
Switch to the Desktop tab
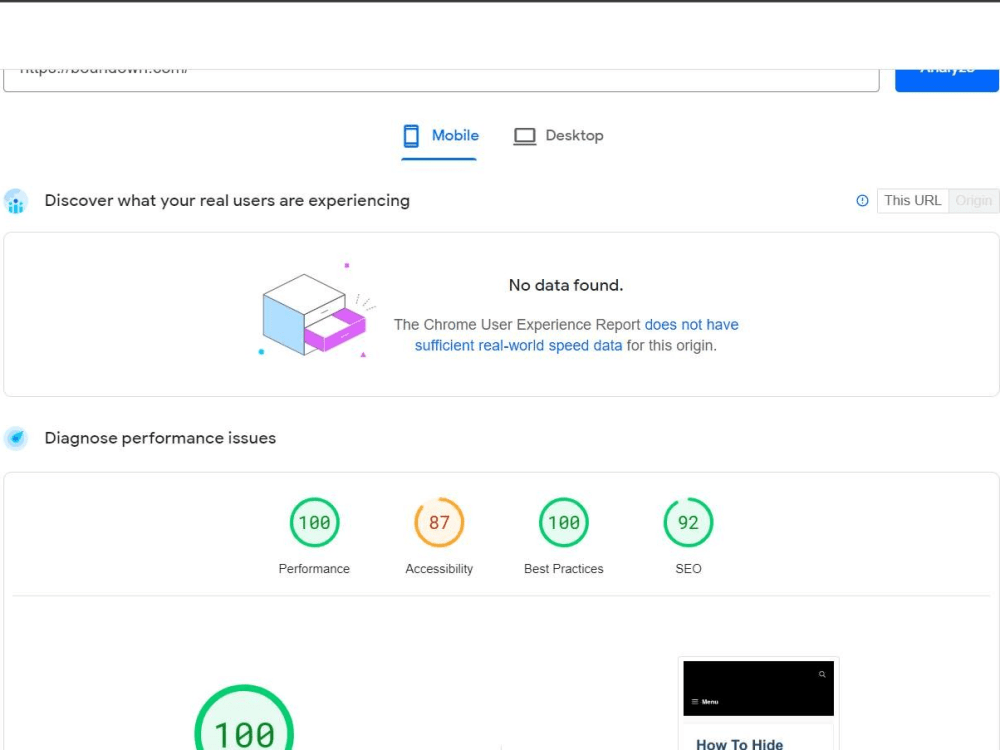pyautogui.click(x=559, y=136)
